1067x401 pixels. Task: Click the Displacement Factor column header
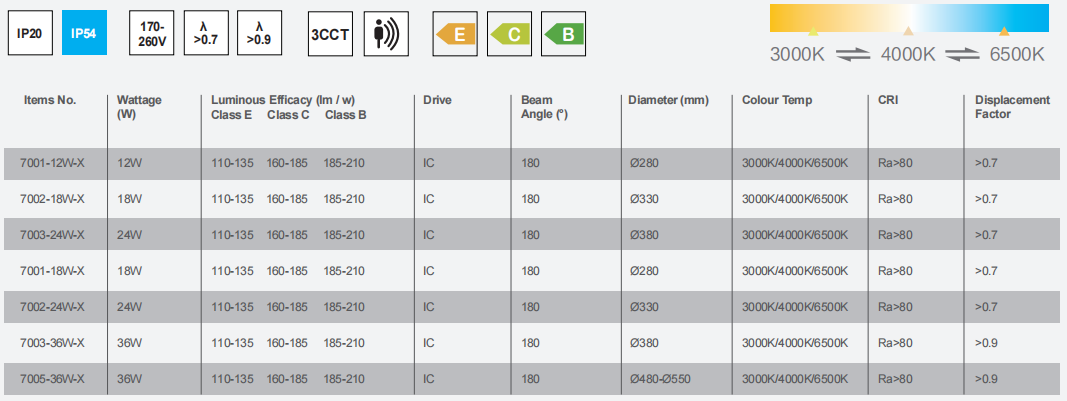pyautogui.click(x=1013, y=107)
